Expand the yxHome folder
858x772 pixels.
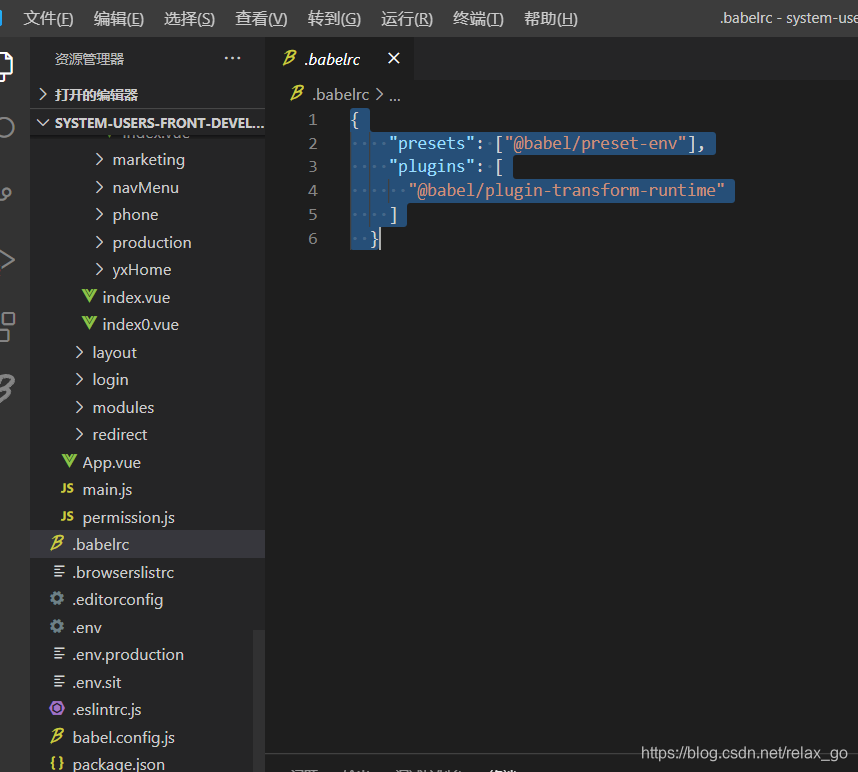pos(99,269)
